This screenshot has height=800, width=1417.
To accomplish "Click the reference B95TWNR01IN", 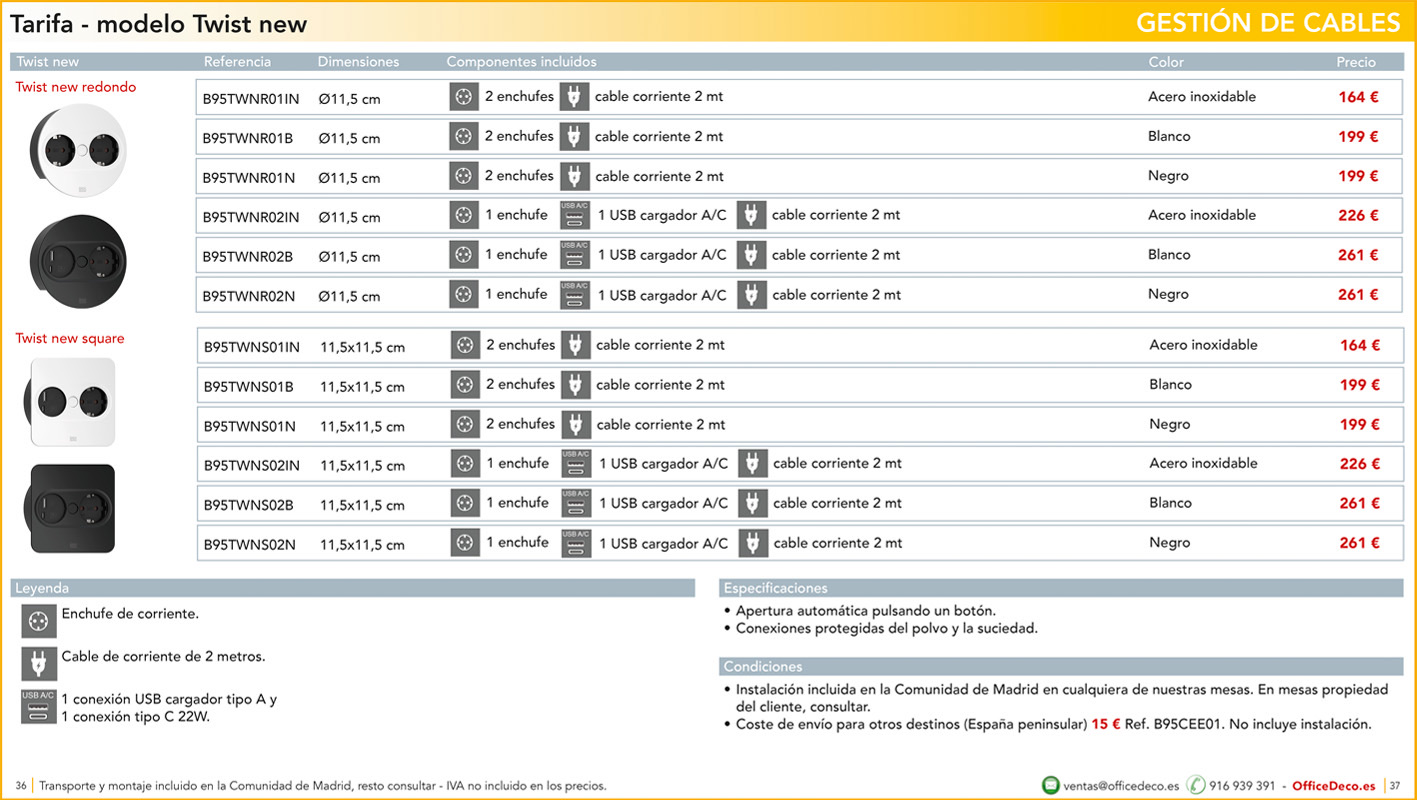I will click(251, 99).
